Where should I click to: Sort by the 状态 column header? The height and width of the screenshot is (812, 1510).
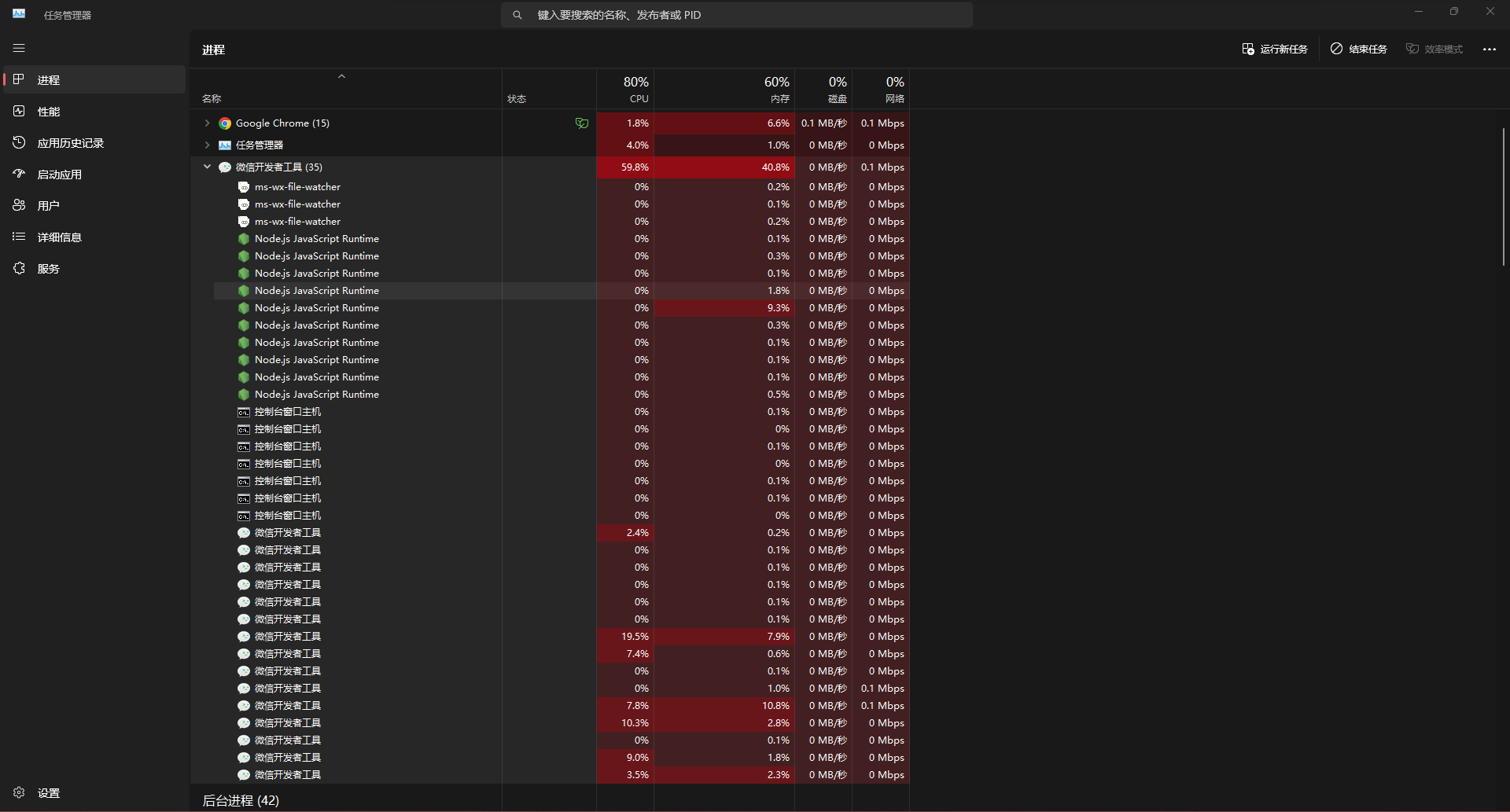(x=549, y=89)
